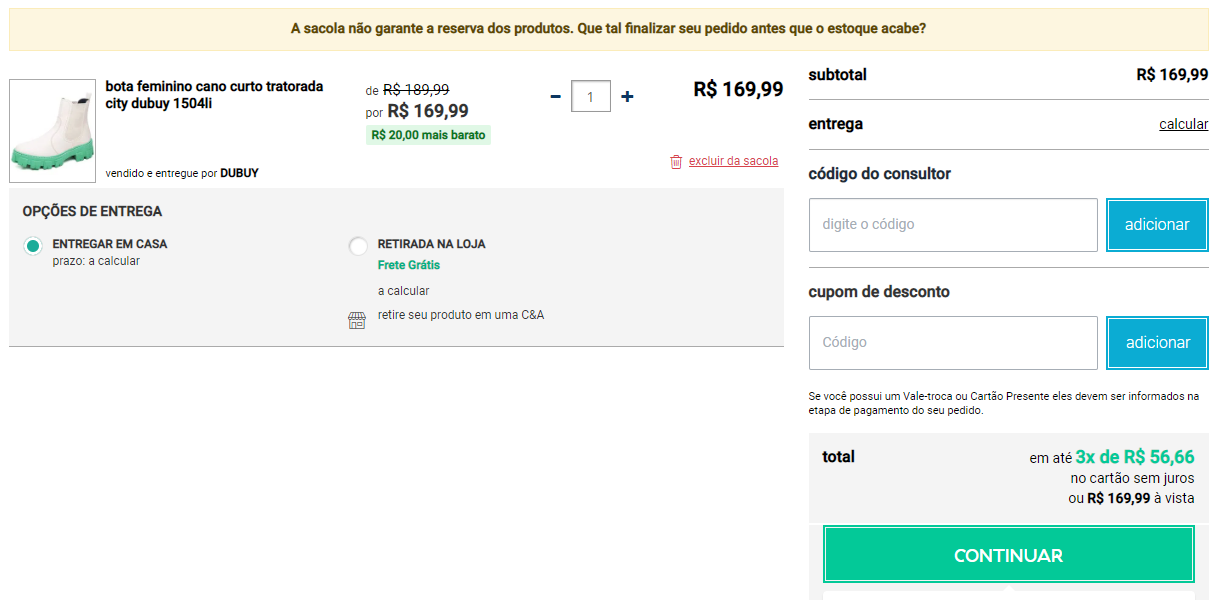Click adicionar button for consultant code
1226x600 pixels.
click(x=1157, y=225)
